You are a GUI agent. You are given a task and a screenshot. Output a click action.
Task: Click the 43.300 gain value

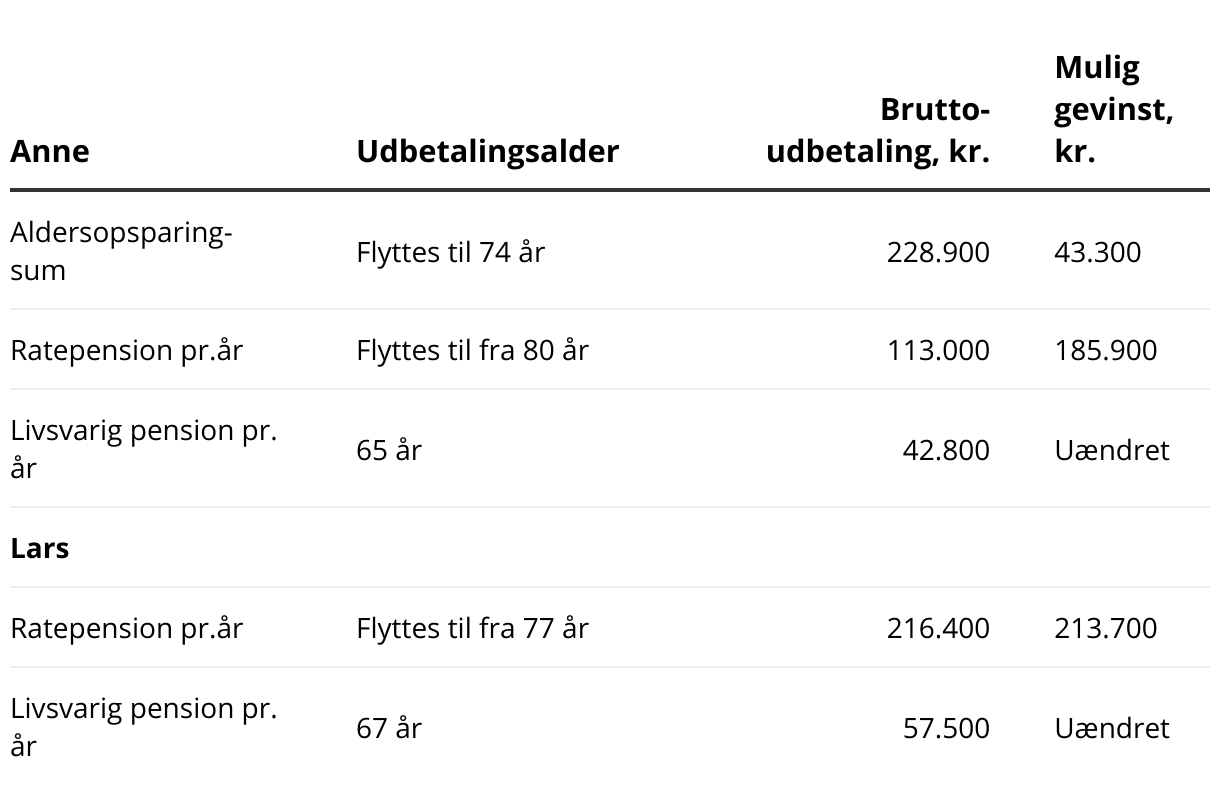coord(1097,251)
